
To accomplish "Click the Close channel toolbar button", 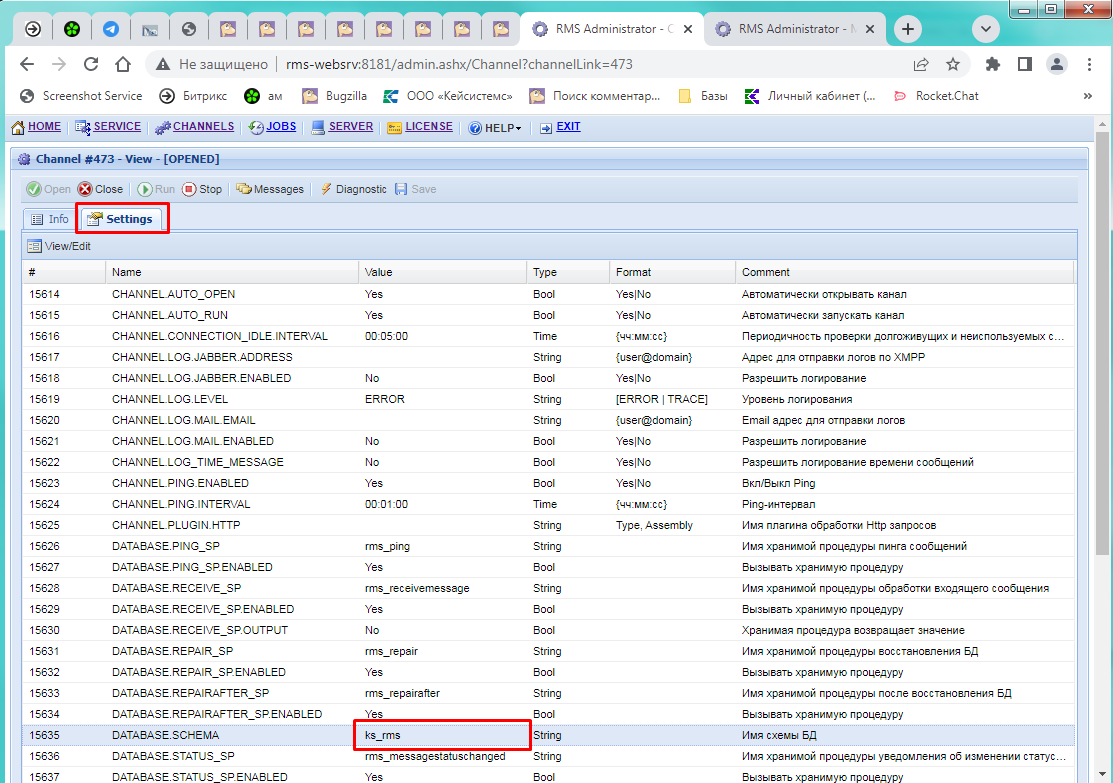I will pos(100,189).
